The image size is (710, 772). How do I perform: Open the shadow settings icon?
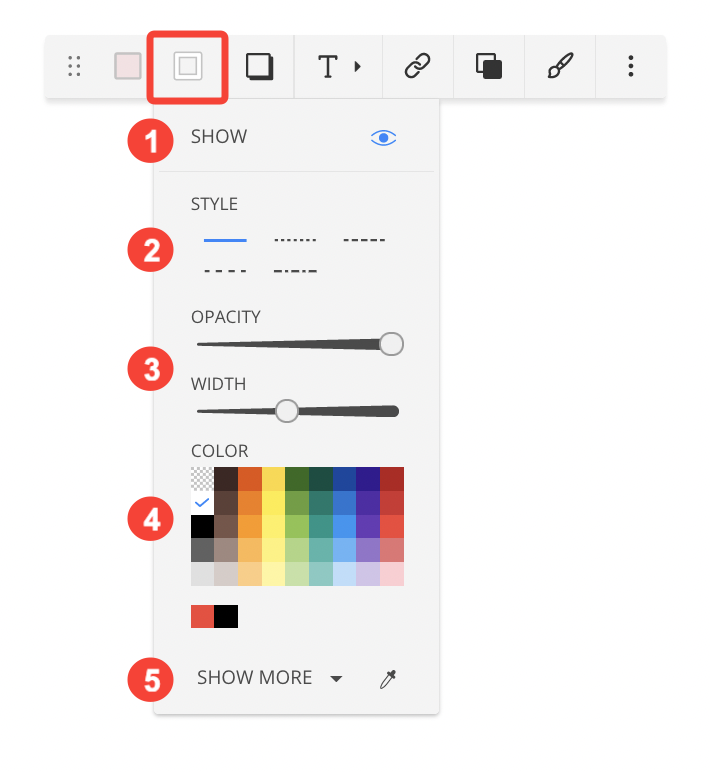tap(259, 66)
